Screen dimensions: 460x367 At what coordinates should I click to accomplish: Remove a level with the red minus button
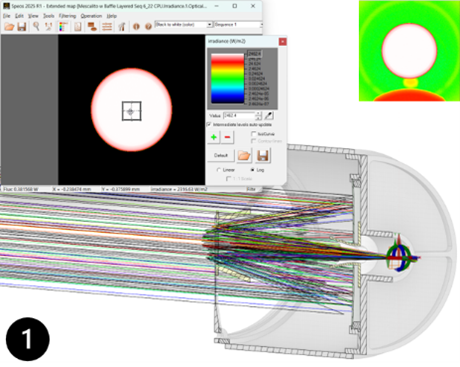228,137
